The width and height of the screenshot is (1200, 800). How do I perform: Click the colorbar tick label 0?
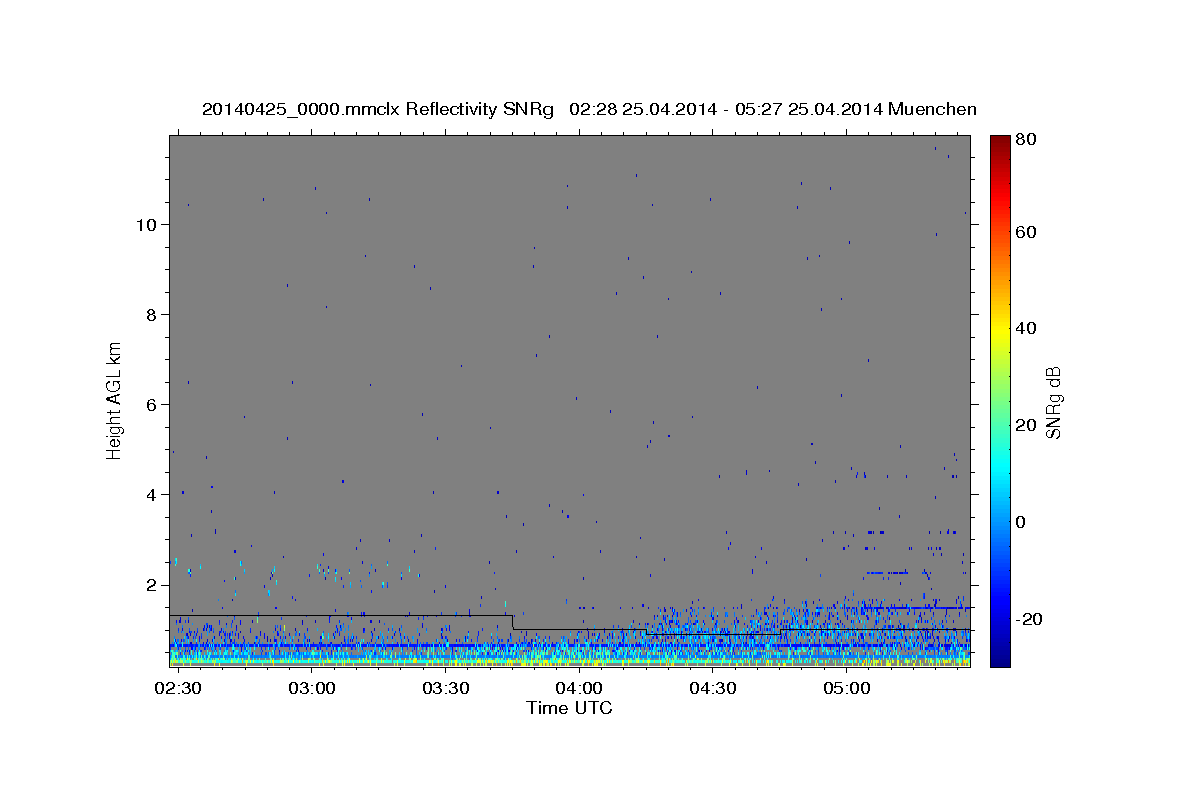pyautogui.click(x=1023, y=522)
